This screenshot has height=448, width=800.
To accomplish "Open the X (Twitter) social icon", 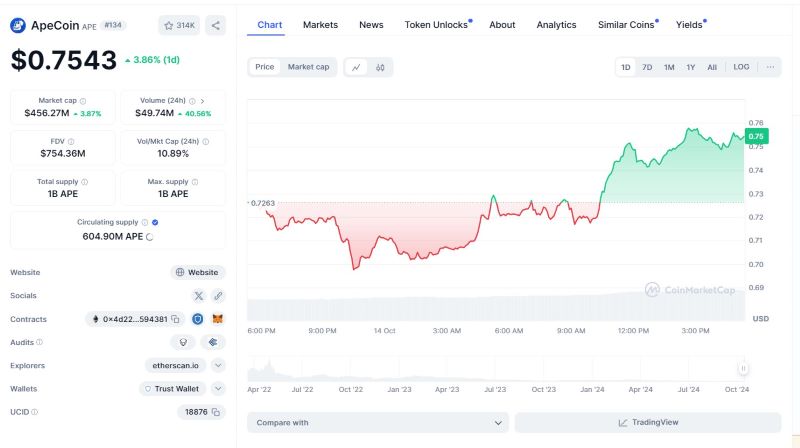I will click(198, 296).
